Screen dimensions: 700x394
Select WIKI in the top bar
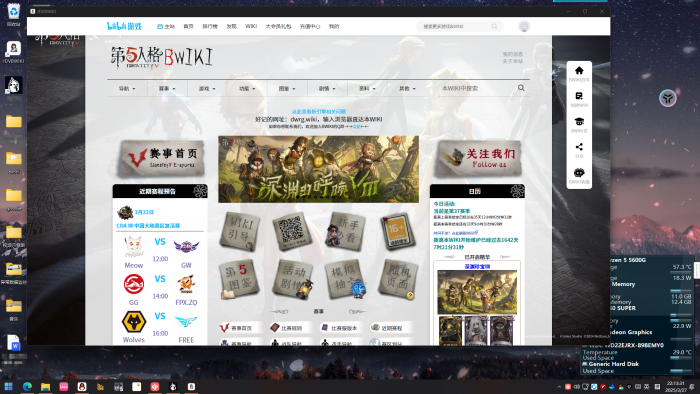click(251, 26)
